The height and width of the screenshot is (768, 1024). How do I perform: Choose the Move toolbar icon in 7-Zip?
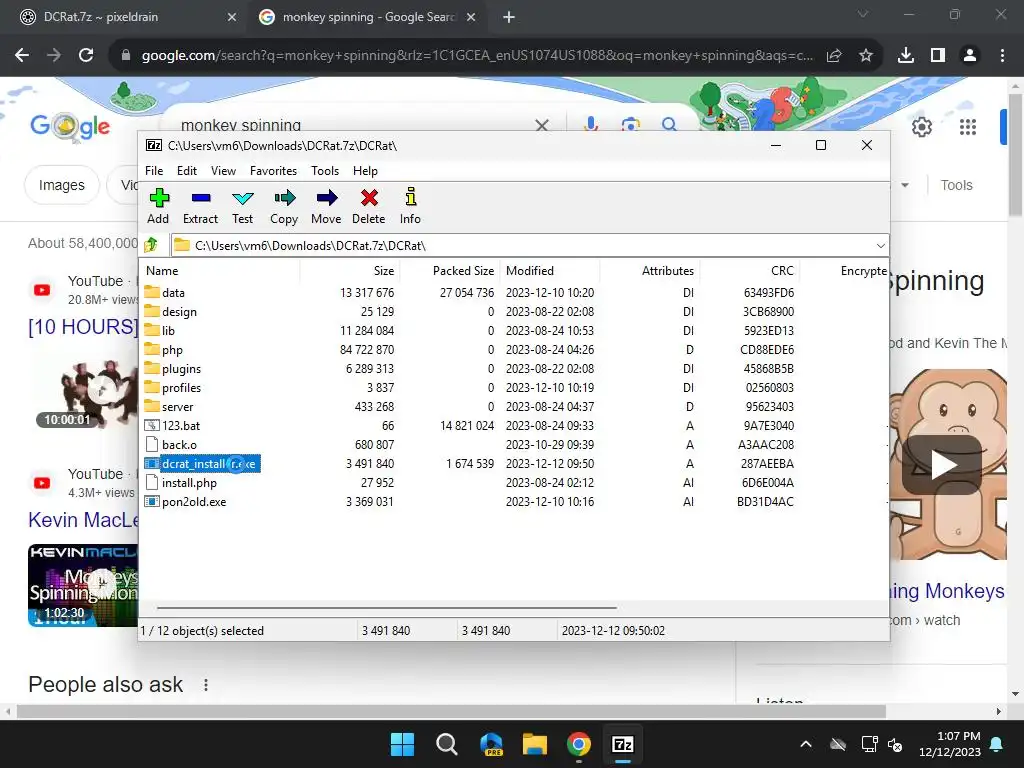pos(326,206)
